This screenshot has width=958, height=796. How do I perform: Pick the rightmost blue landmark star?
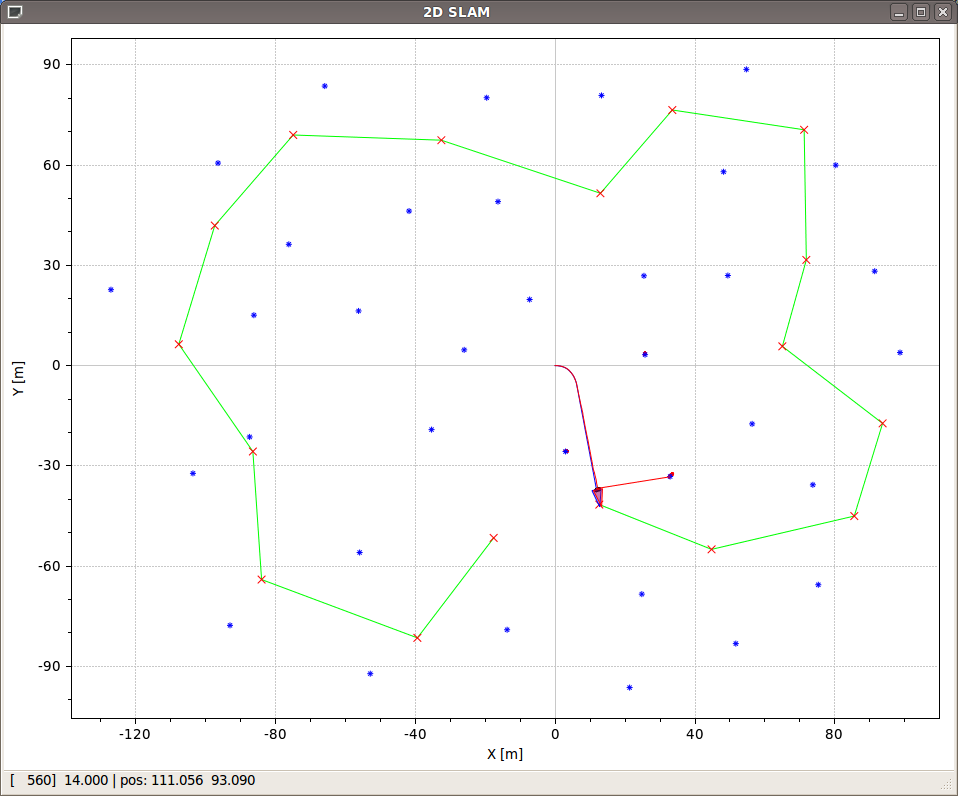pyautogui.click(x=900, y=353)
